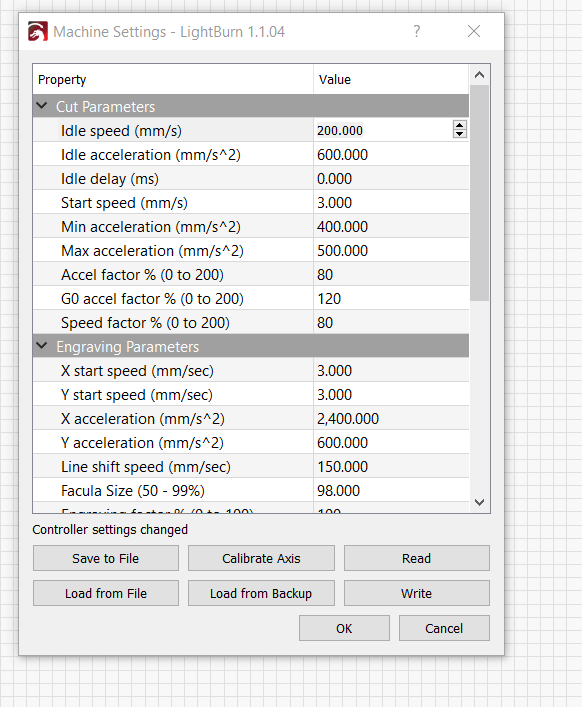Decrease Idle speed with the down arrow
582x707 pixels.
[x=459, y=134]
